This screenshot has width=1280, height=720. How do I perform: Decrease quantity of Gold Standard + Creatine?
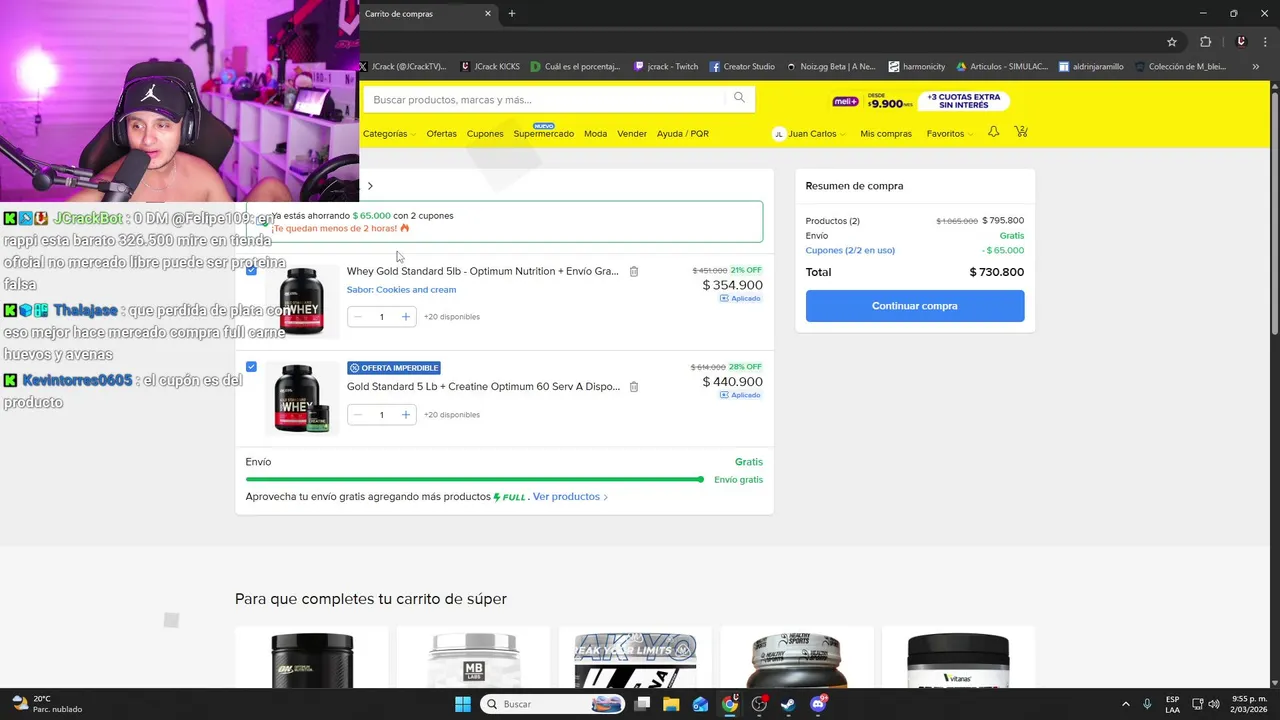(358, 414)
